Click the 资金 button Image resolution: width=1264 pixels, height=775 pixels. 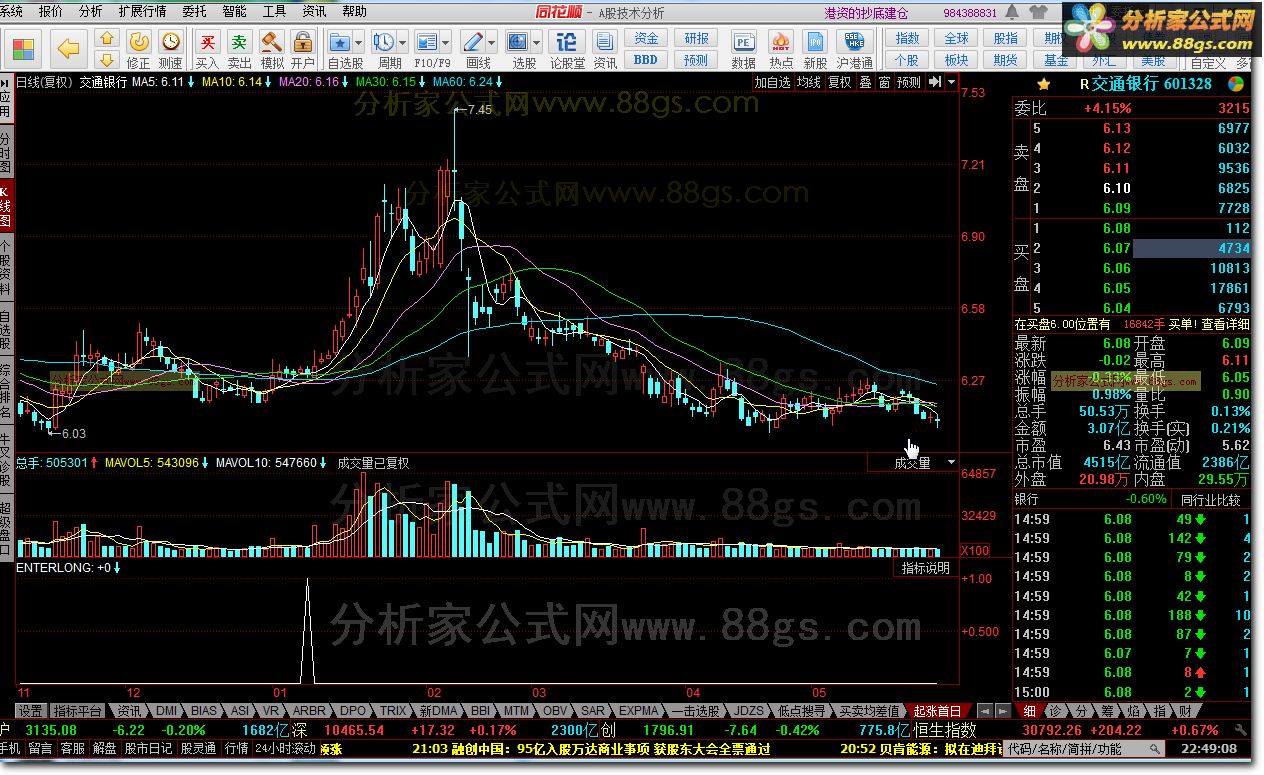[646, 38]
